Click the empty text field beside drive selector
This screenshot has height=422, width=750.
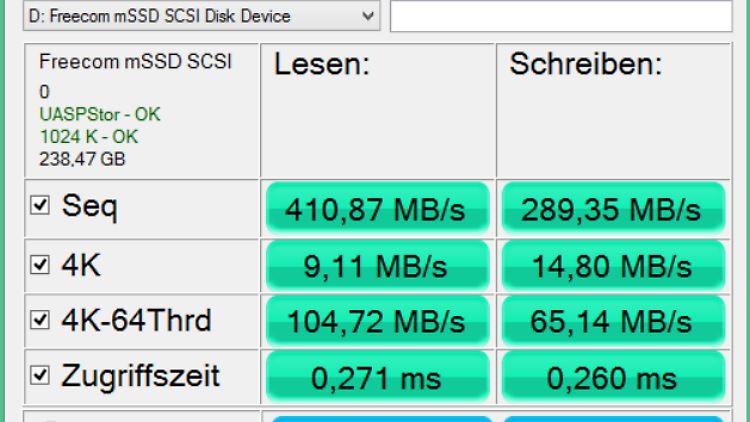pos(560,16)
